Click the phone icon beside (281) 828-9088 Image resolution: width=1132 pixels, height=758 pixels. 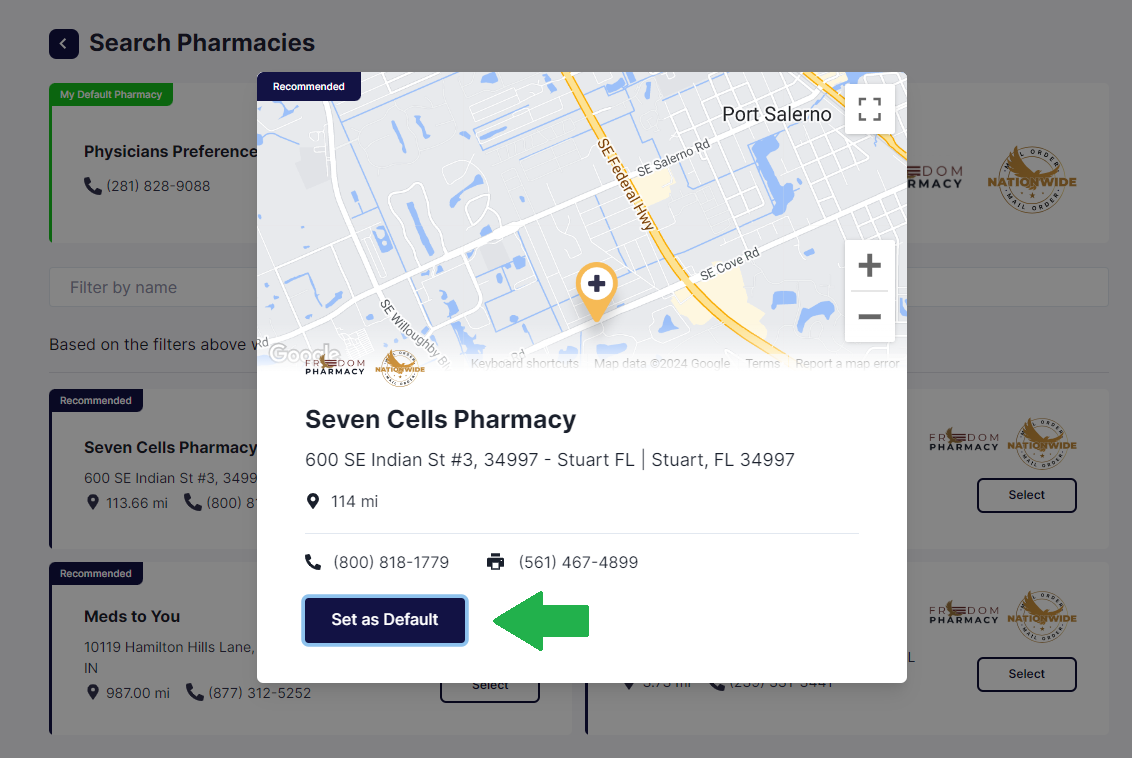(x=92, y=186)
